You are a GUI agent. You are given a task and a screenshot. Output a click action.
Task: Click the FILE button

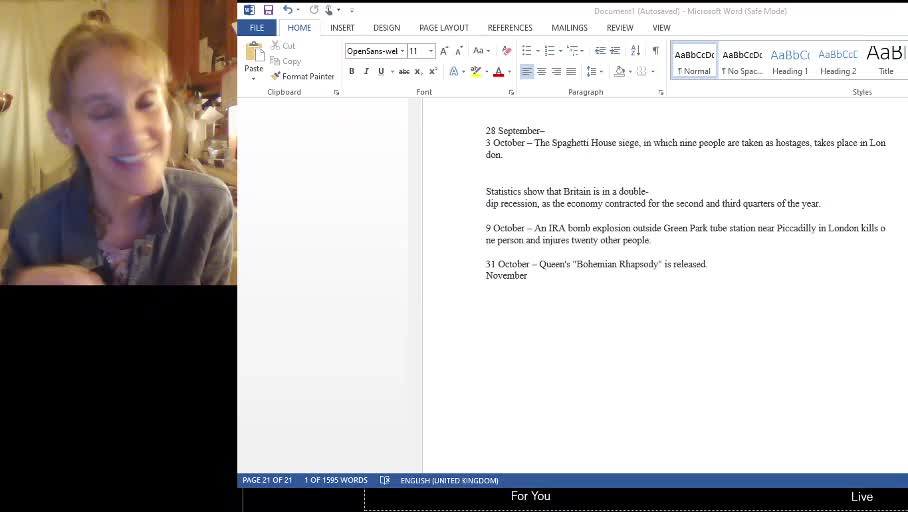[257, 28]
